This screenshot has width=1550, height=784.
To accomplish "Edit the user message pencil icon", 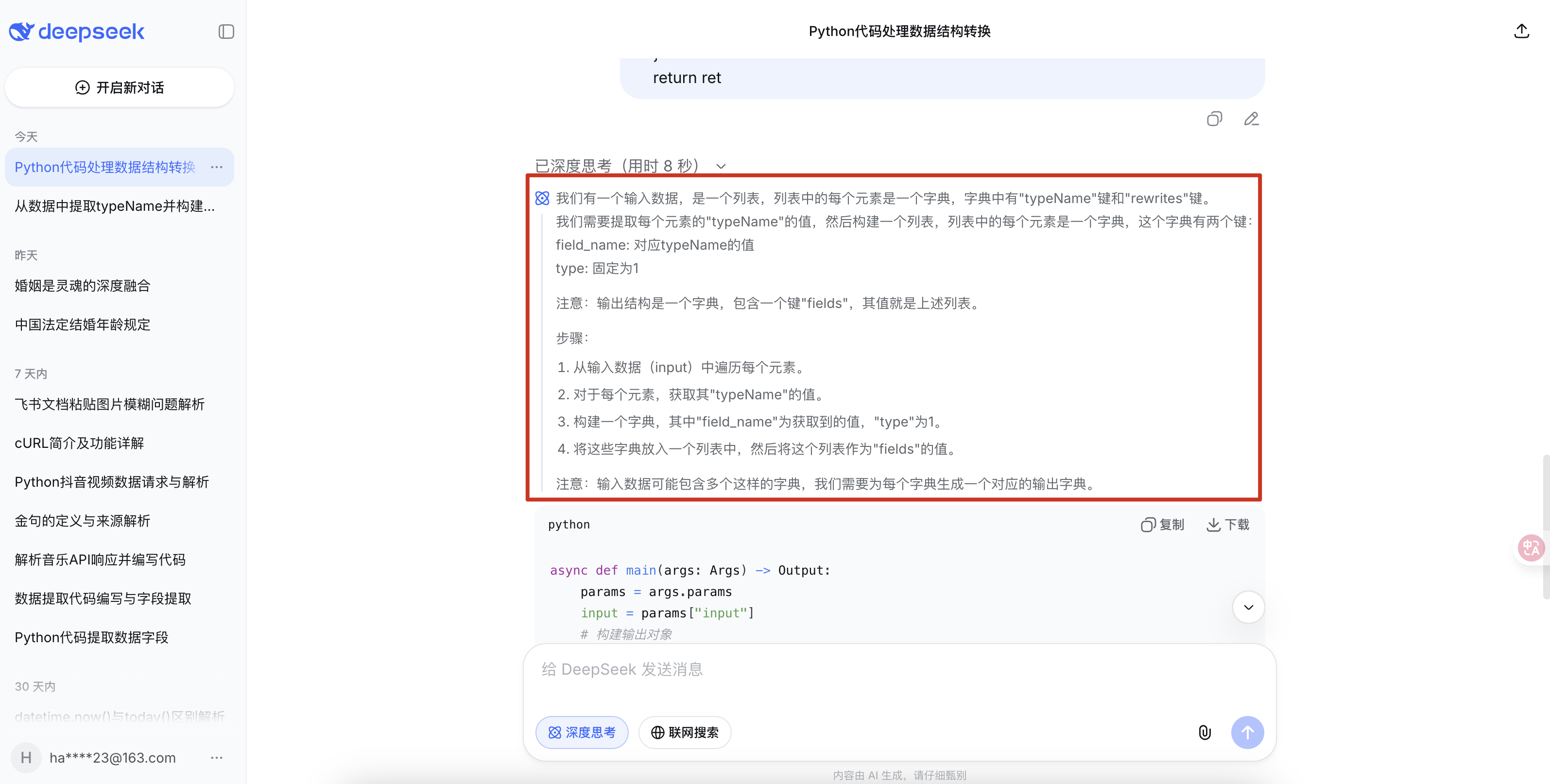I will [1251, 119].
